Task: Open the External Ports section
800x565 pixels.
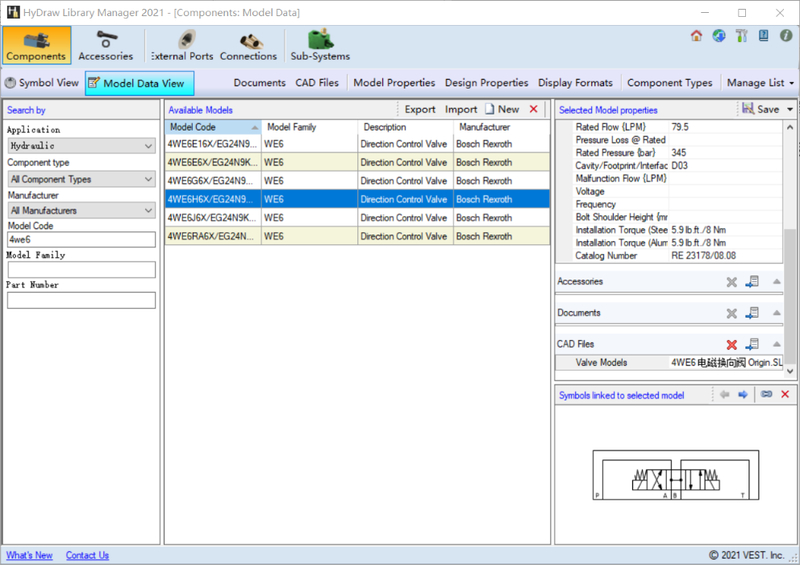Action: [182, 45]
